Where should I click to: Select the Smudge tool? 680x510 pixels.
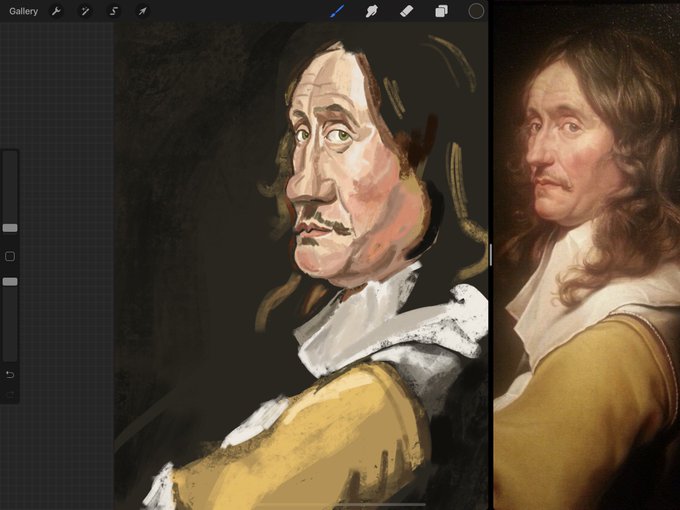372,11
